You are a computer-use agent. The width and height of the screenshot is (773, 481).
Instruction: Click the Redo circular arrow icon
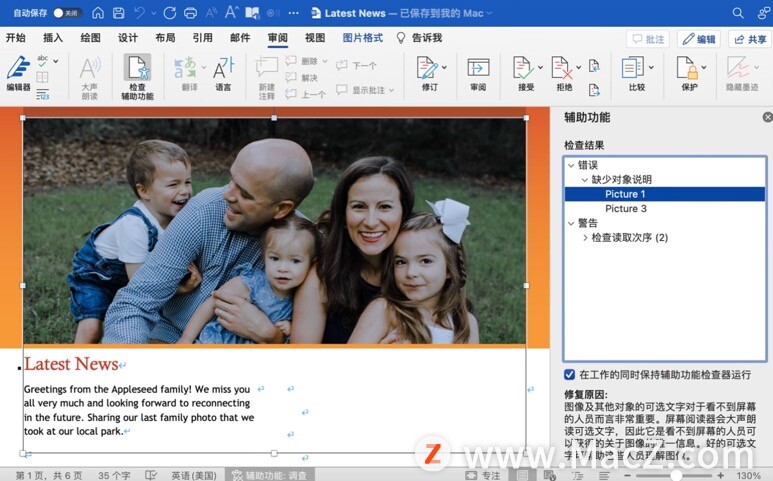(x=170, y=13)
